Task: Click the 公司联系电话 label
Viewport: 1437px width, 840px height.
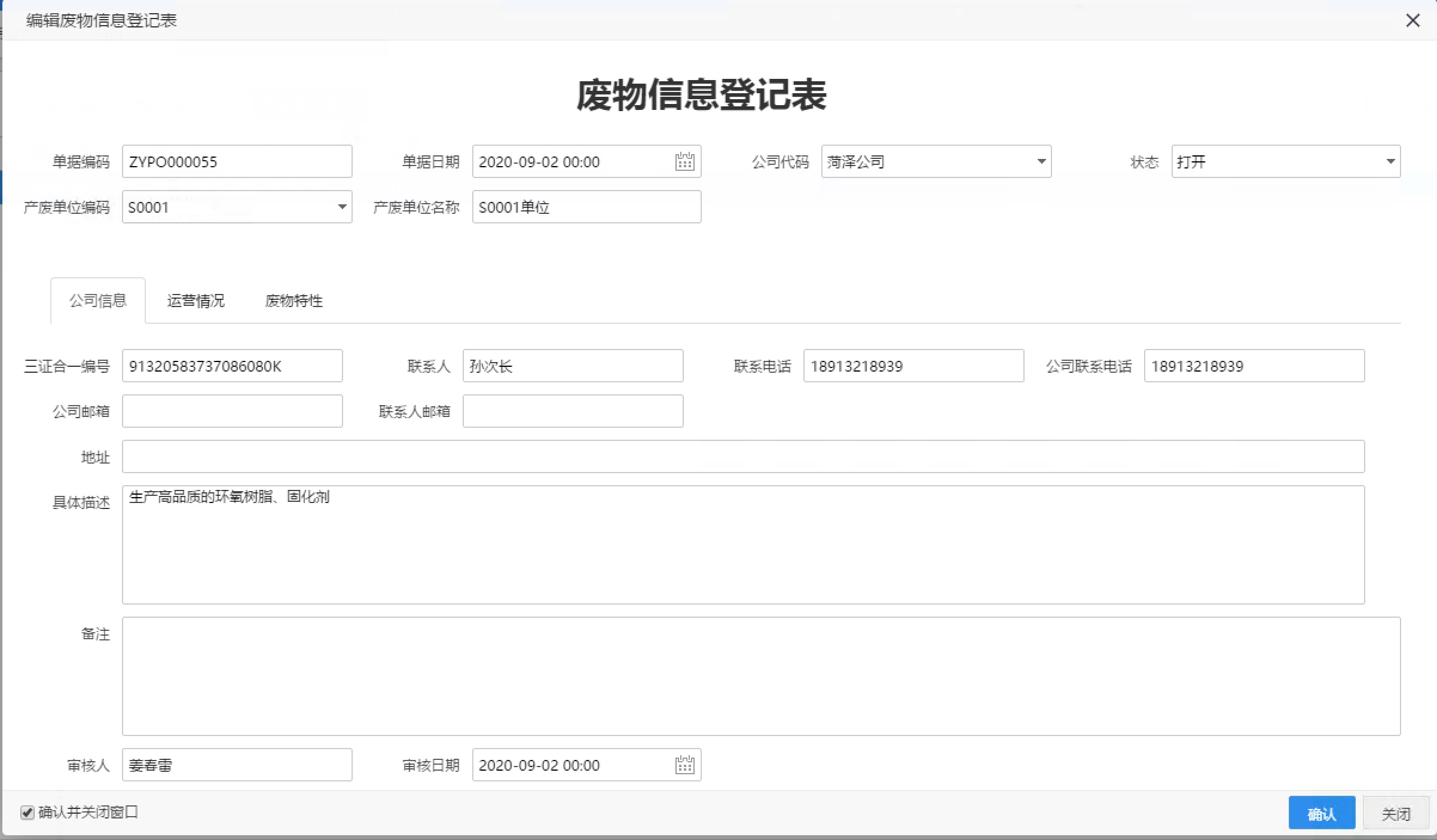Action: point(1089,366)
